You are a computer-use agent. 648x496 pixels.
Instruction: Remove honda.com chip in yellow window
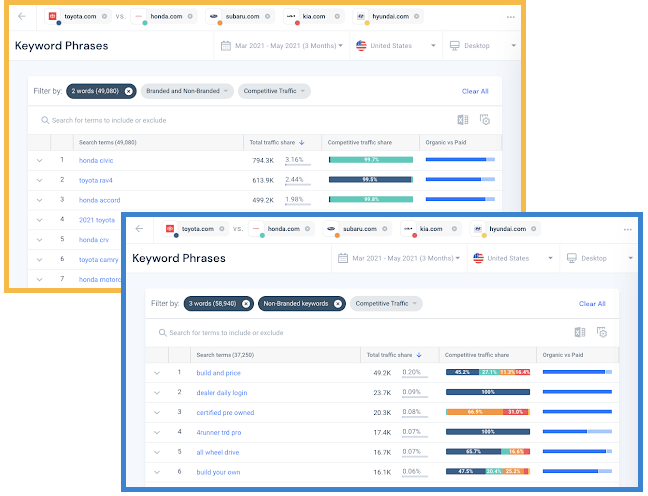pos(190,17)
